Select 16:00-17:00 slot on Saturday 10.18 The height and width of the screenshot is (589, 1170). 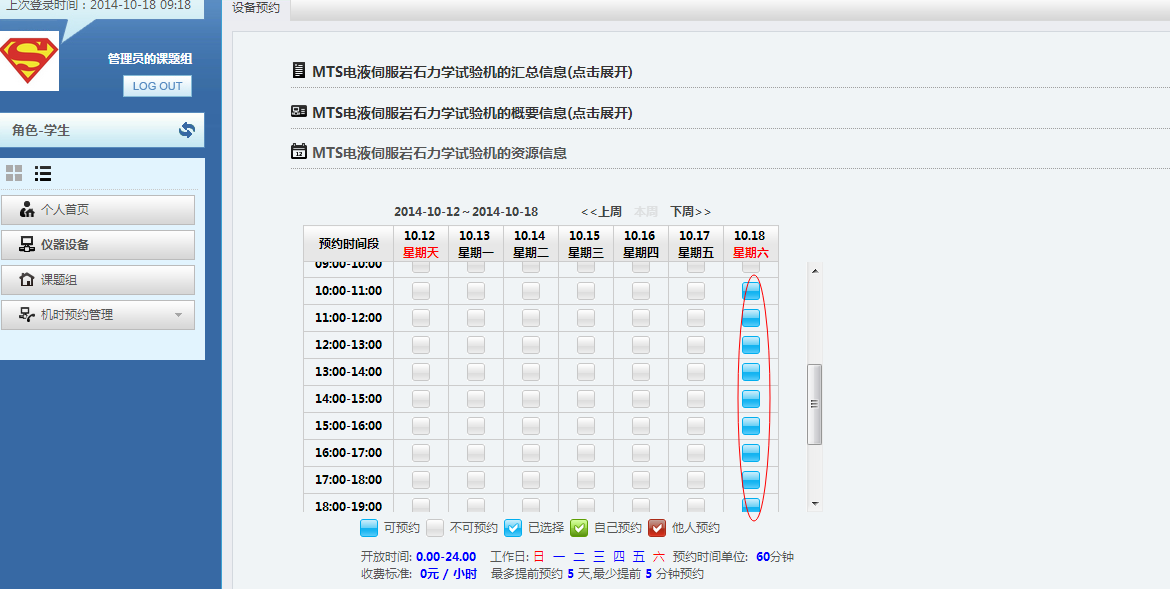[750, 453]
